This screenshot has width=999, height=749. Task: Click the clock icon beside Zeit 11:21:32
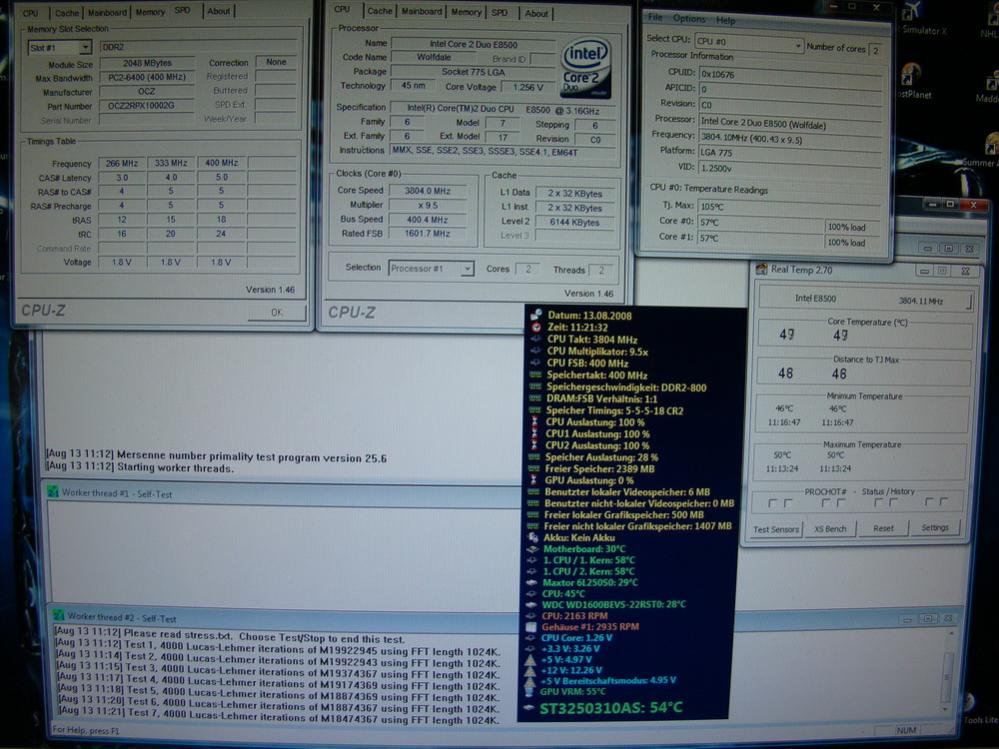pyautogui.click(x=536, y=327)
